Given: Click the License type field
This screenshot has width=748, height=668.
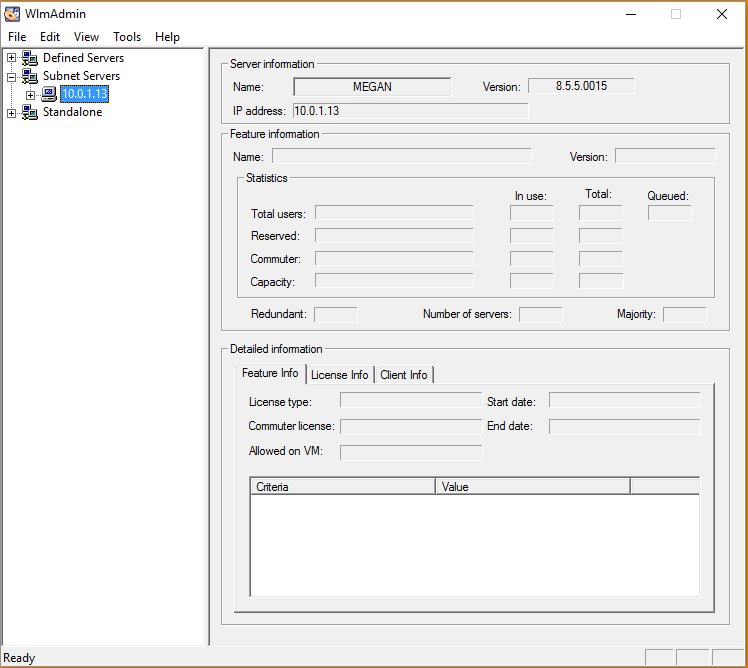Looking at the screenshot, I should 411,400.
